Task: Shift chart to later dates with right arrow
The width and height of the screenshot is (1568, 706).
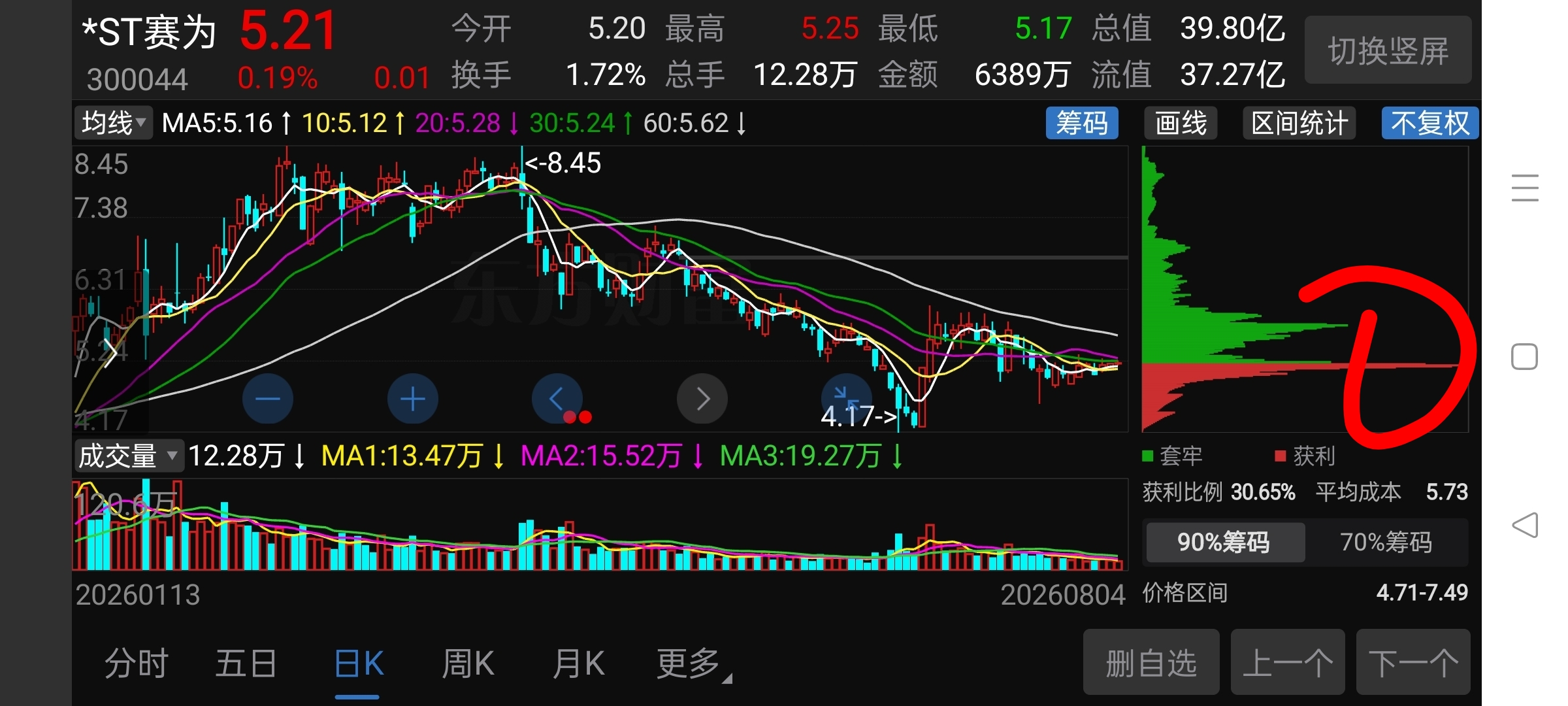Action: pyautogui.click(x=702, y=398)
